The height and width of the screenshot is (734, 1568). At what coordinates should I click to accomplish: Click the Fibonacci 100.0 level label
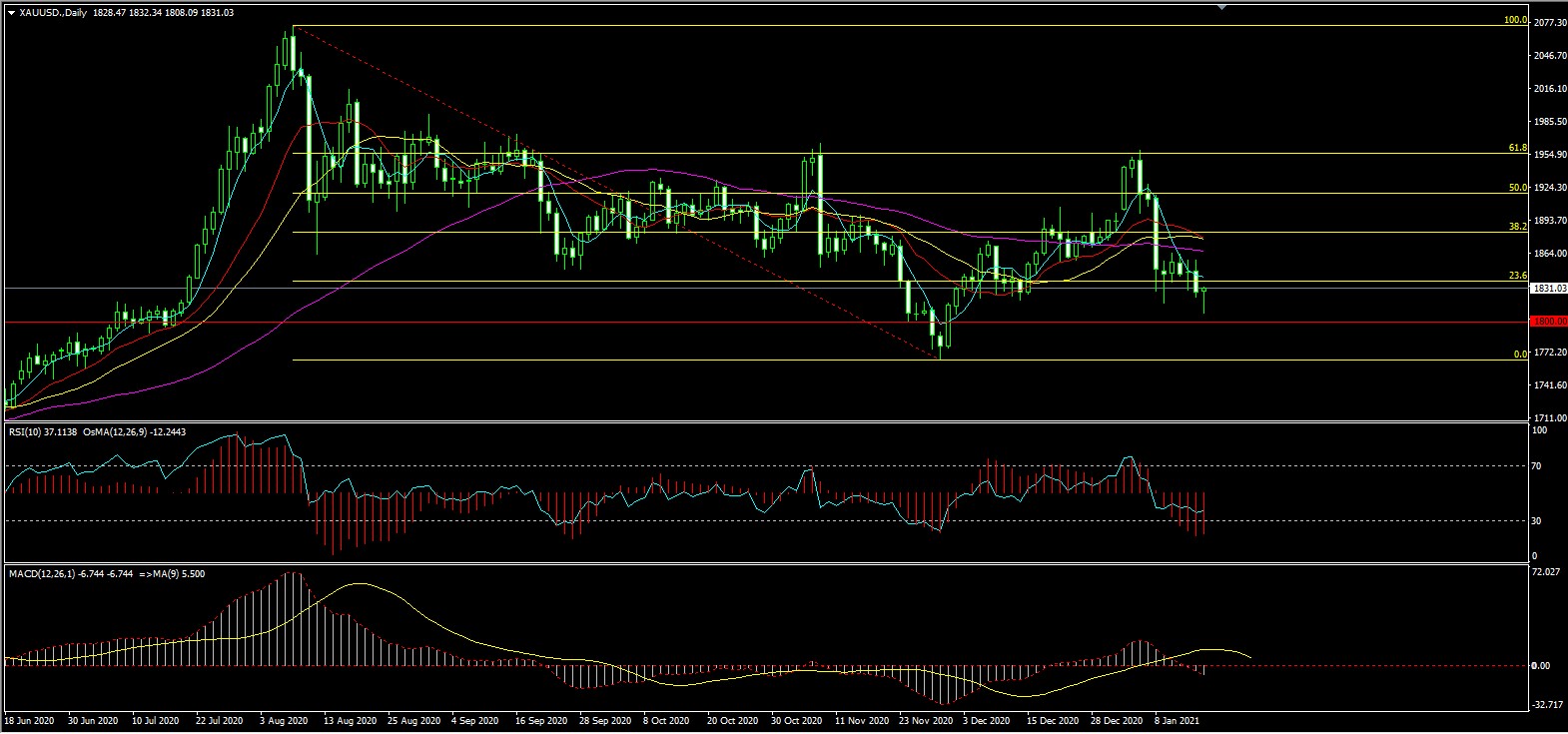coord(1515,20)
